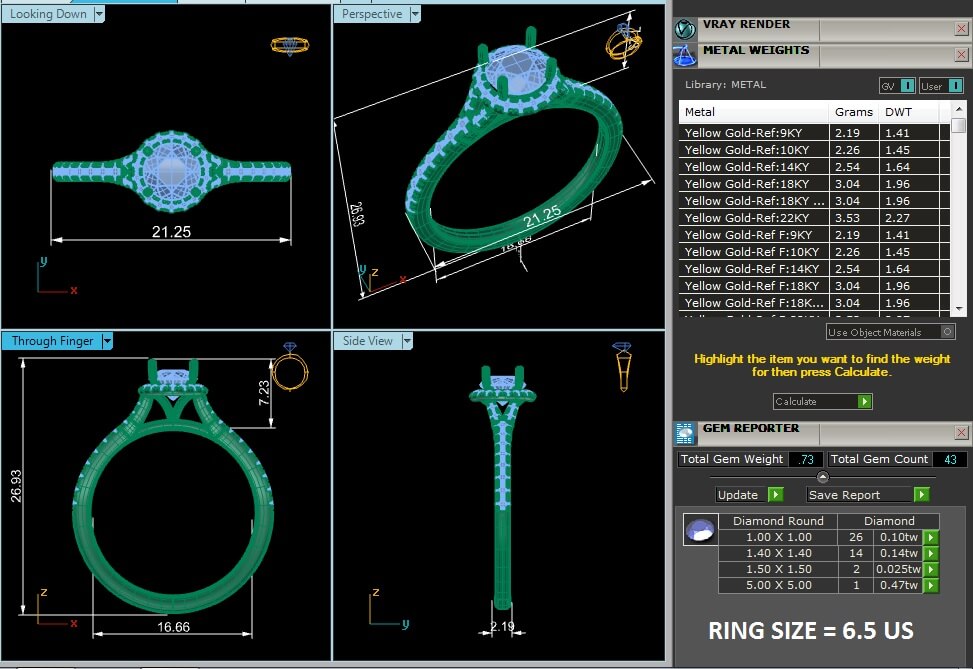Toggle the GV library switch
This screenshot has height=669, width=973.
click(x=906, y=86)
